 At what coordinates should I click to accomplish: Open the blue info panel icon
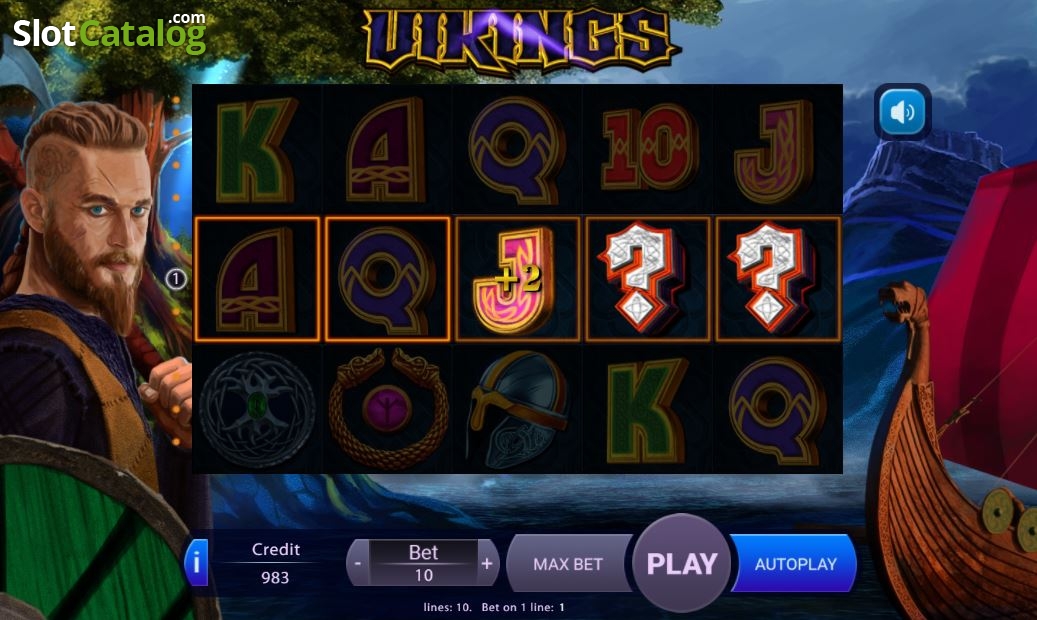click(x=196, y=562)
